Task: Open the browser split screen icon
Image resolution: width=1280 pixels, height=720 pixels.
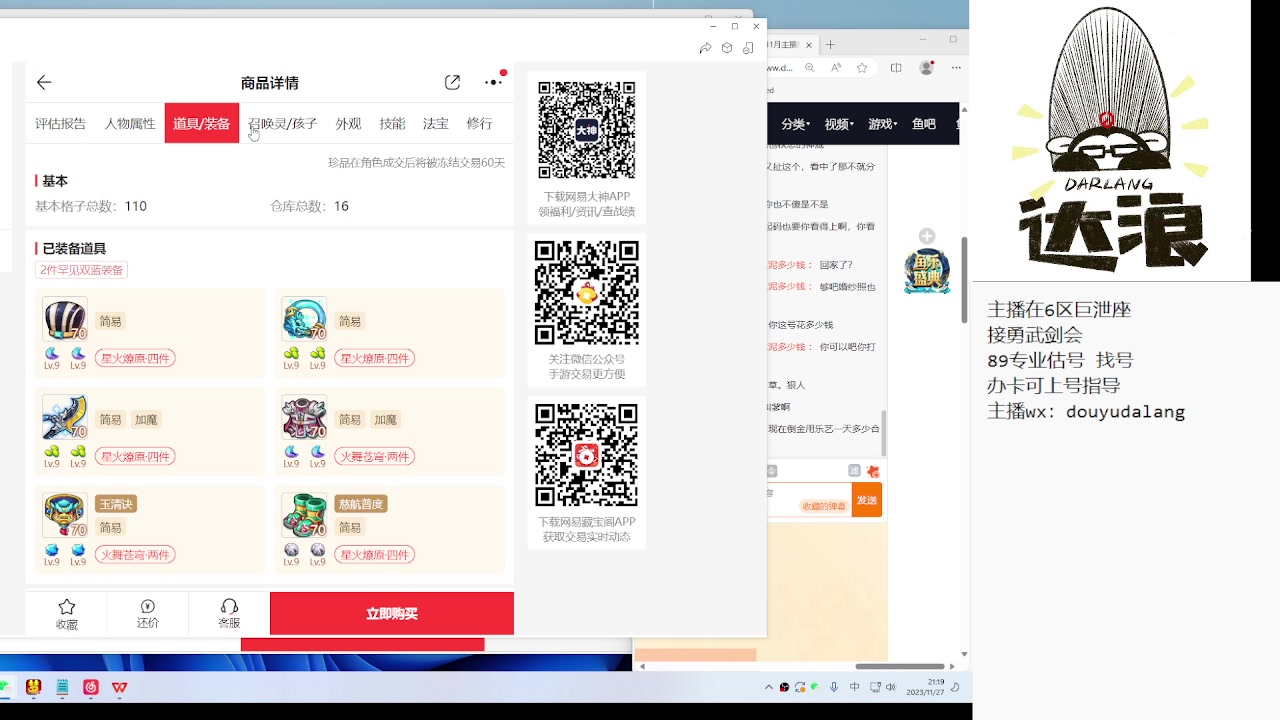Action: pyautogui.click(x=896, y=68)
